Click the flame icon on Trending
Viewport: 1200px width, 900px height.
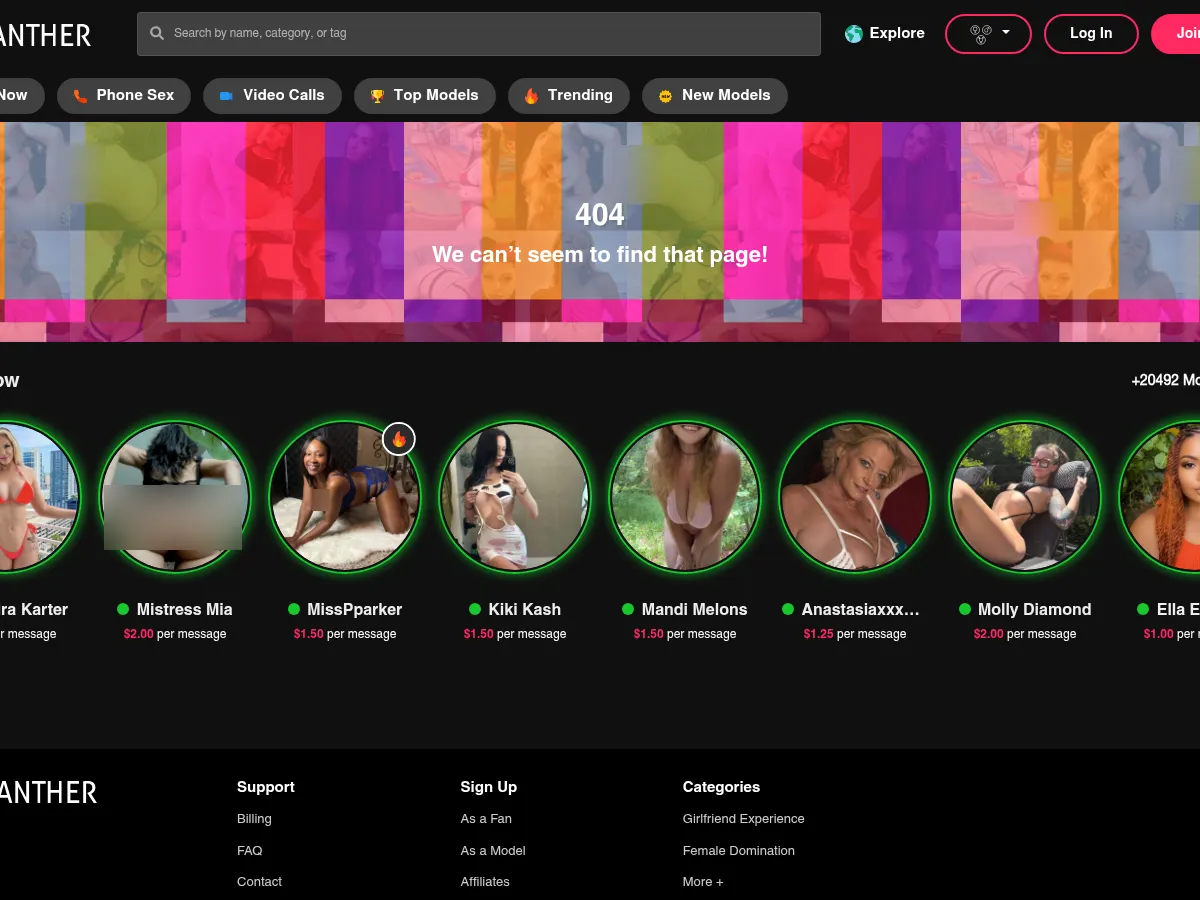coord(531,96)
